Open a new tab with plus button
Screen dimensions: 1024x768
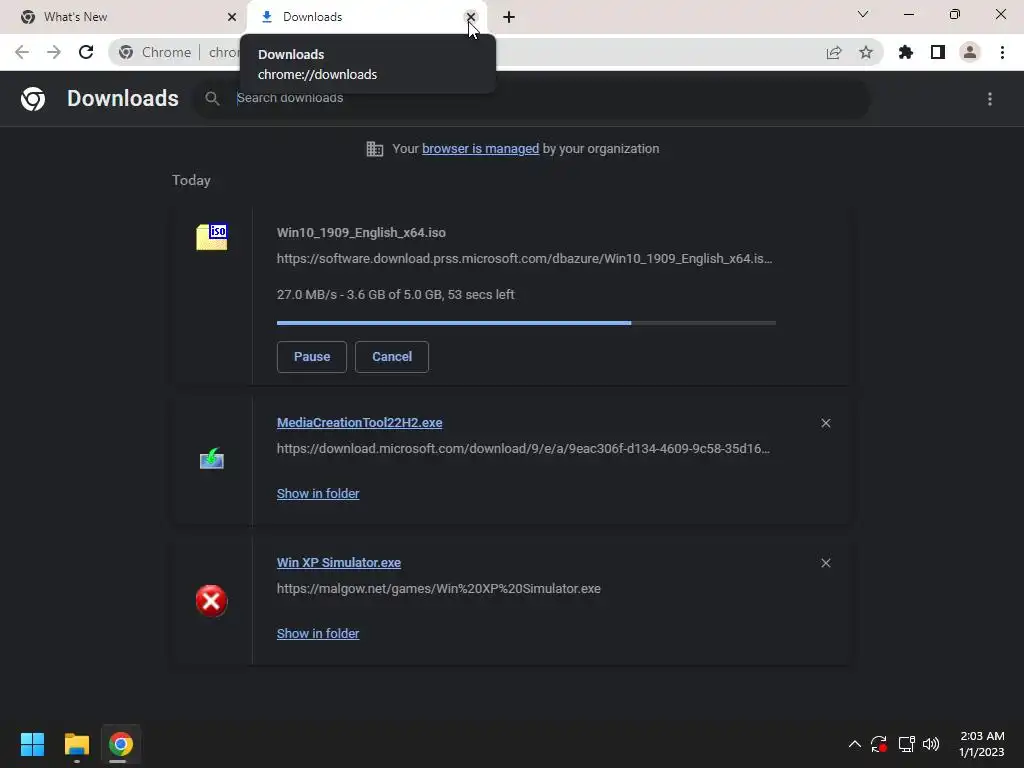pos(509,17)
